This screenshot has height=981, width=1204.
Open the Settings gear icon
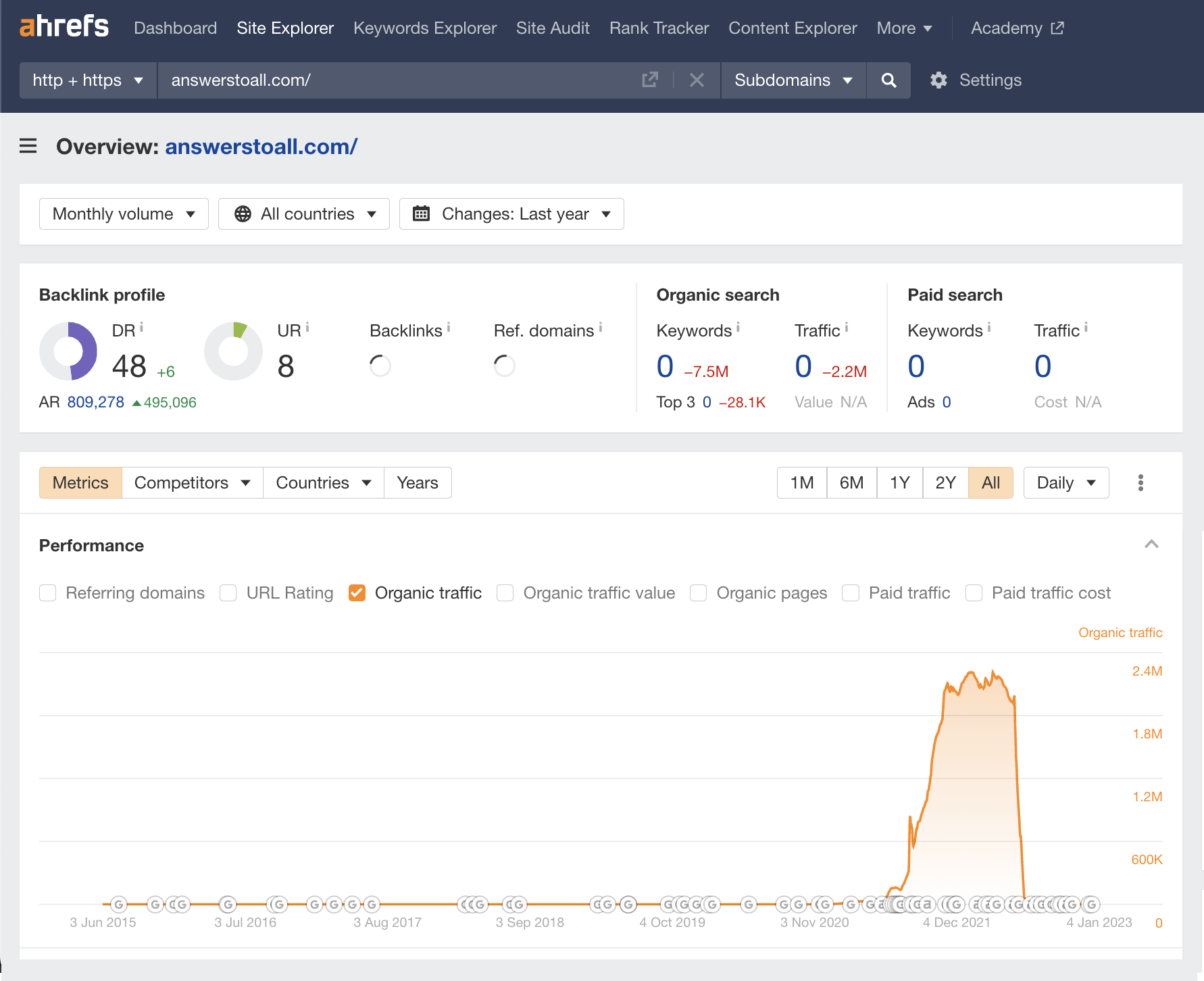click(x=938, y=80)
